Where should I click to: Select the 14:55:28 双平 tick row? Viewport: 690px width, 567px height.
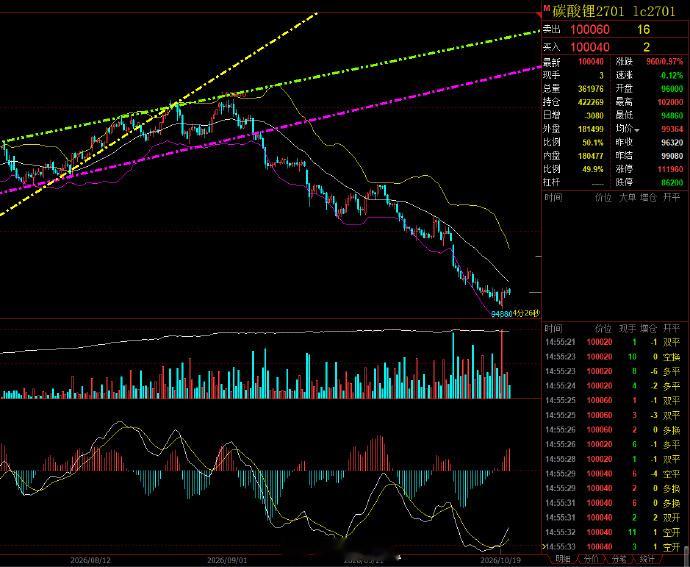click(x=613, y=459)
